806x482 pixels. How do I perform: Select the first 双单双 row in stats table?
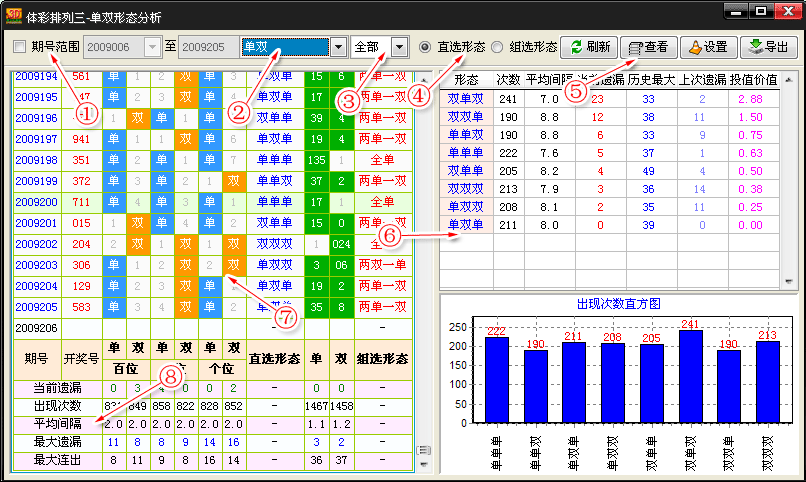[x=465, y=99]
